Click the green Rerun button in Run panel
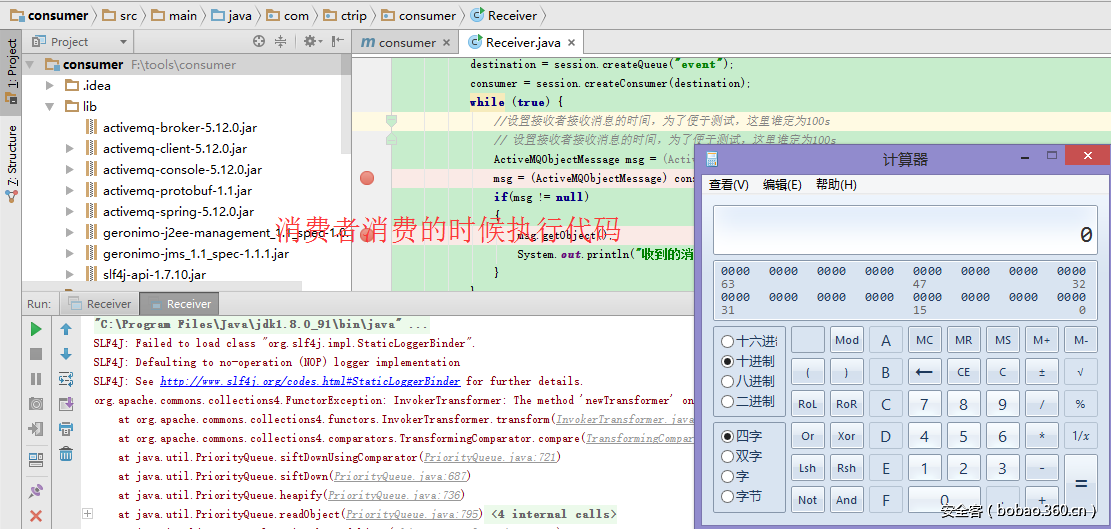Image resolution: width=1111 pixels, height=529 pixels. click(36, 329)
